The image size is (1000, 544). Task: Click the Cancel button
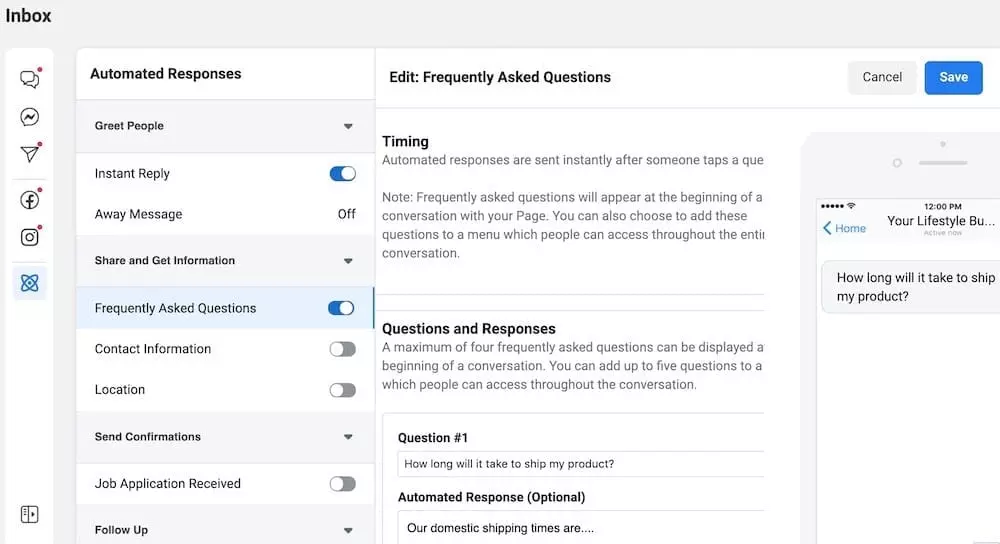click(882, 77)
